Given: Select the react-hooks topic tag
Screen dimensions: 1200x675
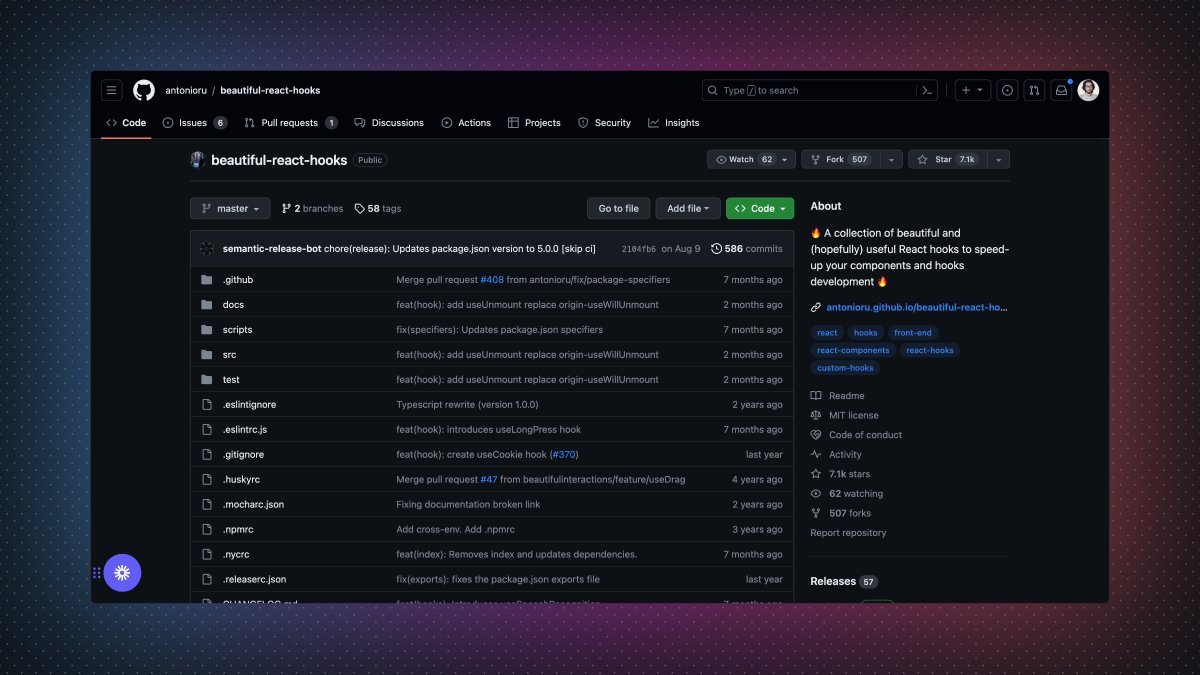Looking at the screenshot, I should [x=930, y=350].
